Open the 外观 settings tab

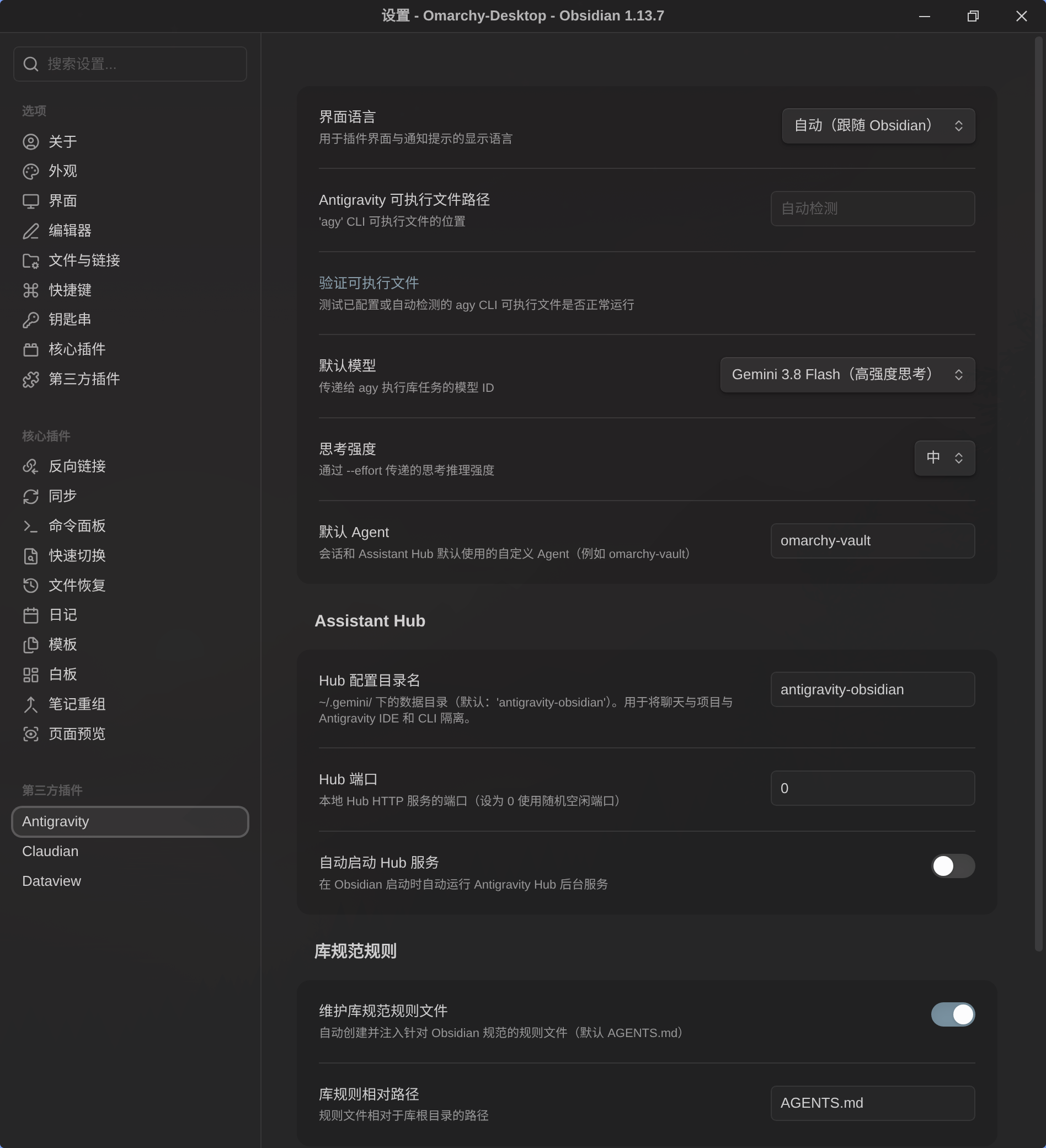[130, 172]
